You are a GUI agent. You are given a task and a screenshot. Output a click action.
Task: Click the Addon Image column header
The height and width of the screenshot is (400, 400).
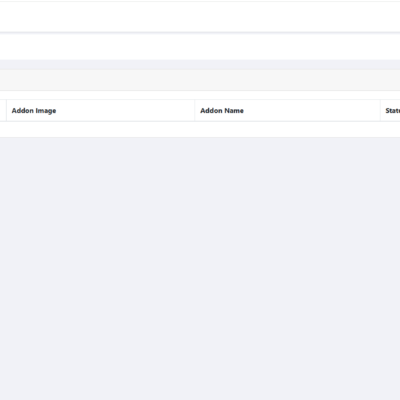101,111
